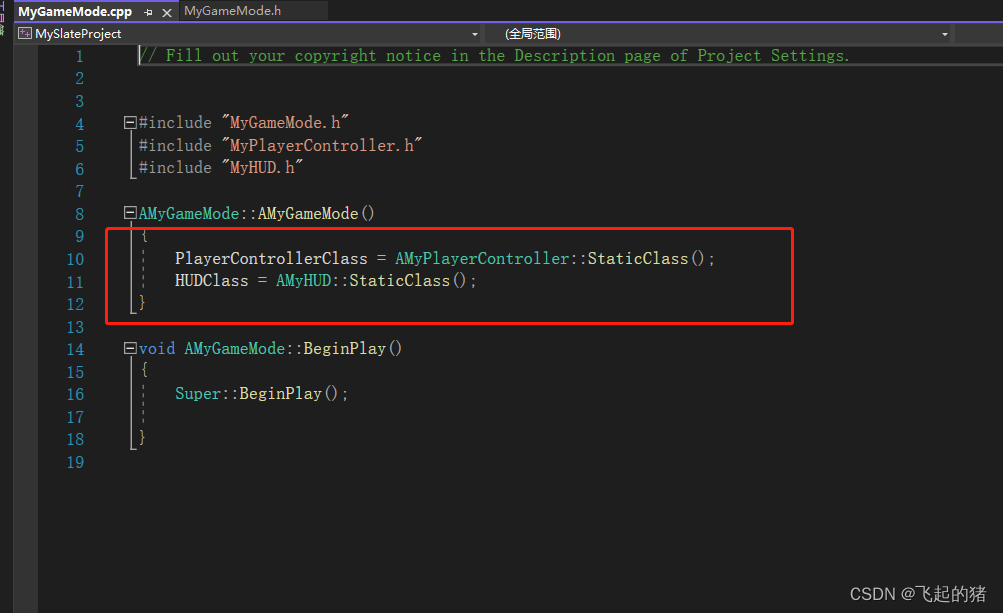This screenshot has width=1003, height=613.
Task: Collapse the #include block at line 4
Action: (130, 121)
